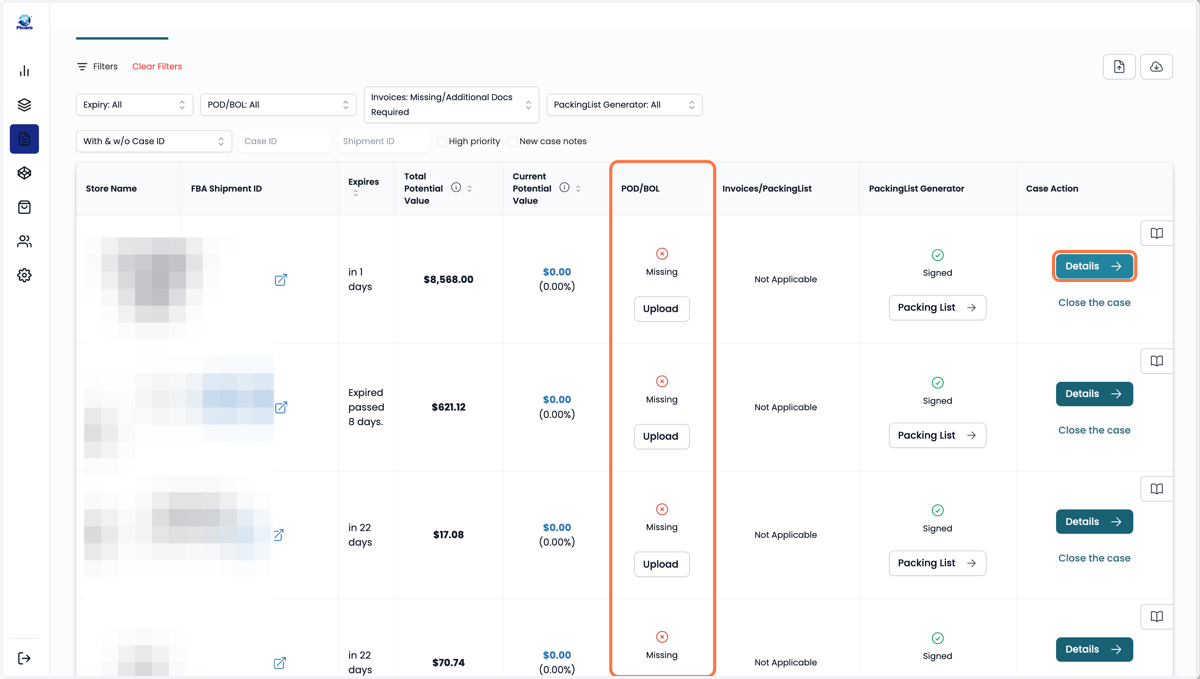Open the book notes icon for $70.74 row
This screenshot has height=679, width=1200.
[1157, 617]
